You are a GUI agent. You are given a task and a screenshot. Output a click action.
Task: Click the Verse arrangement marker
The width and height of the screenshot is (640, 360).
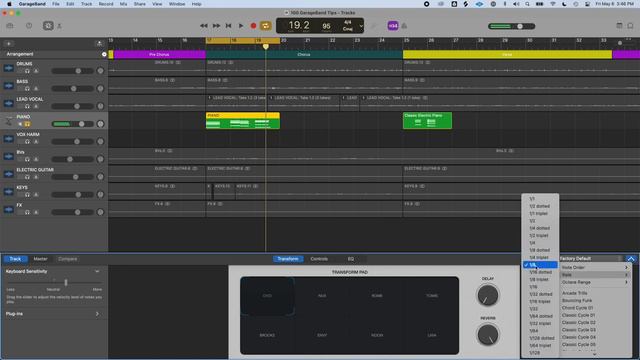click(x=507, y=54)
